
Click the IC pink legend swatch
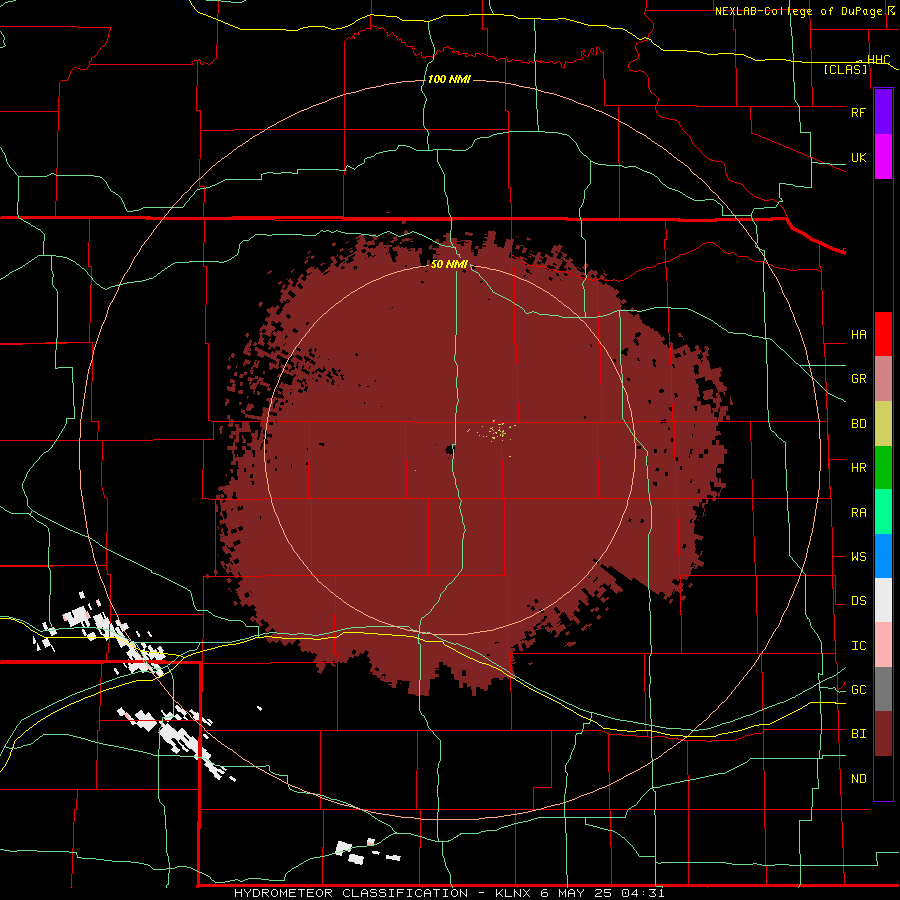click(x=883, y=645)
